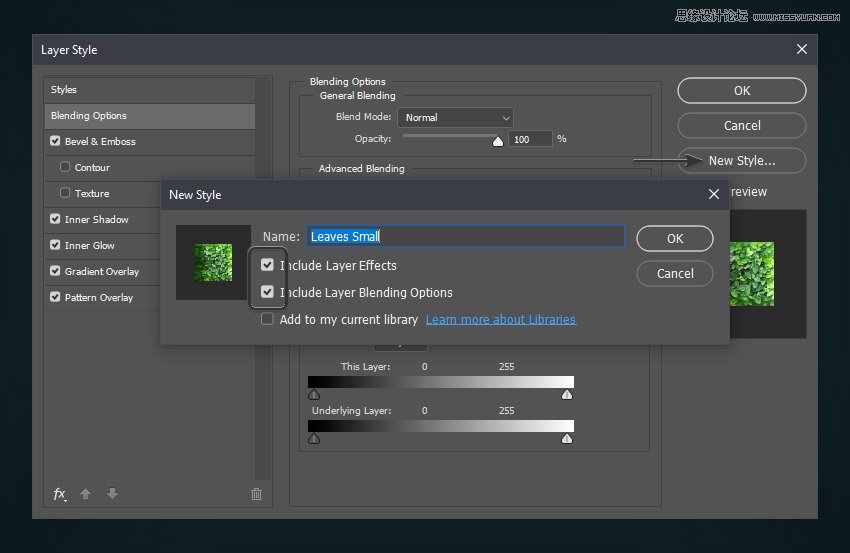Click the This Layer white slider handle

point(567,395)
